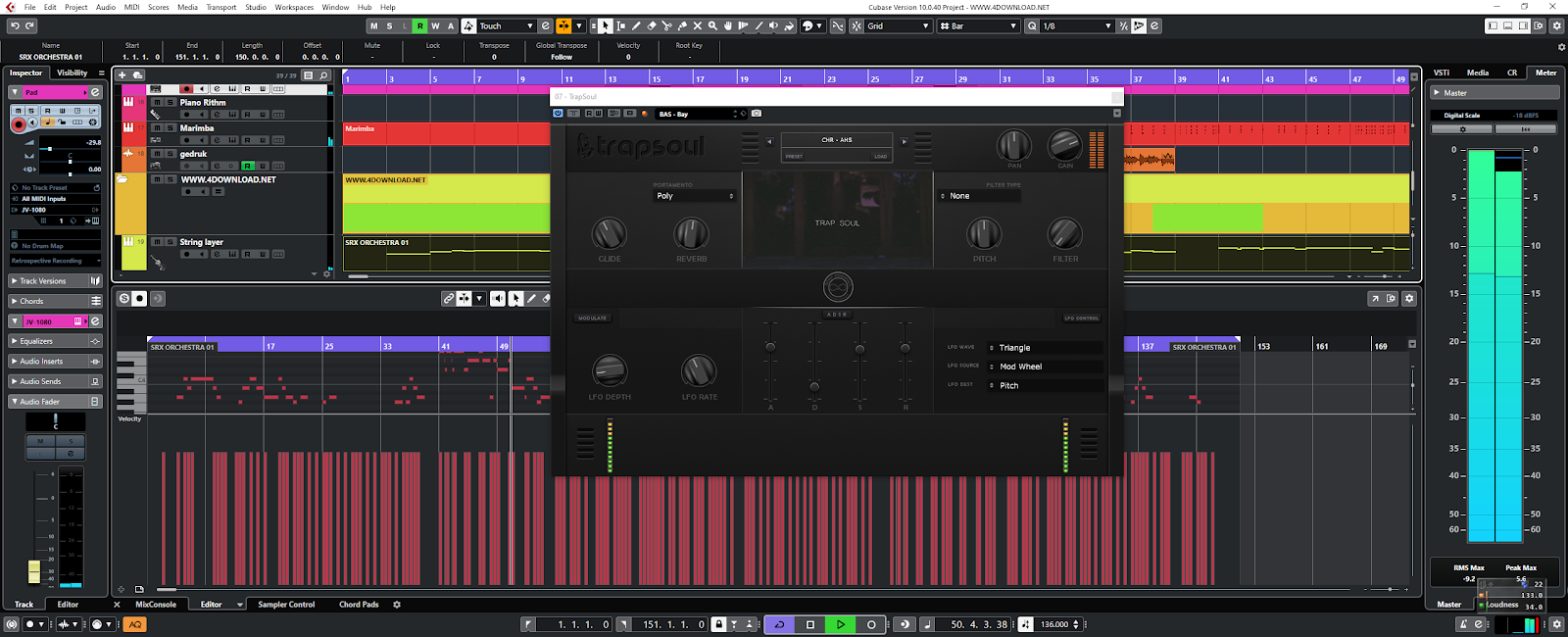Select the WWW.4DOWNLOAD.NET folder track
This screenshot has height=637, width=1568.
coord(228,180)
